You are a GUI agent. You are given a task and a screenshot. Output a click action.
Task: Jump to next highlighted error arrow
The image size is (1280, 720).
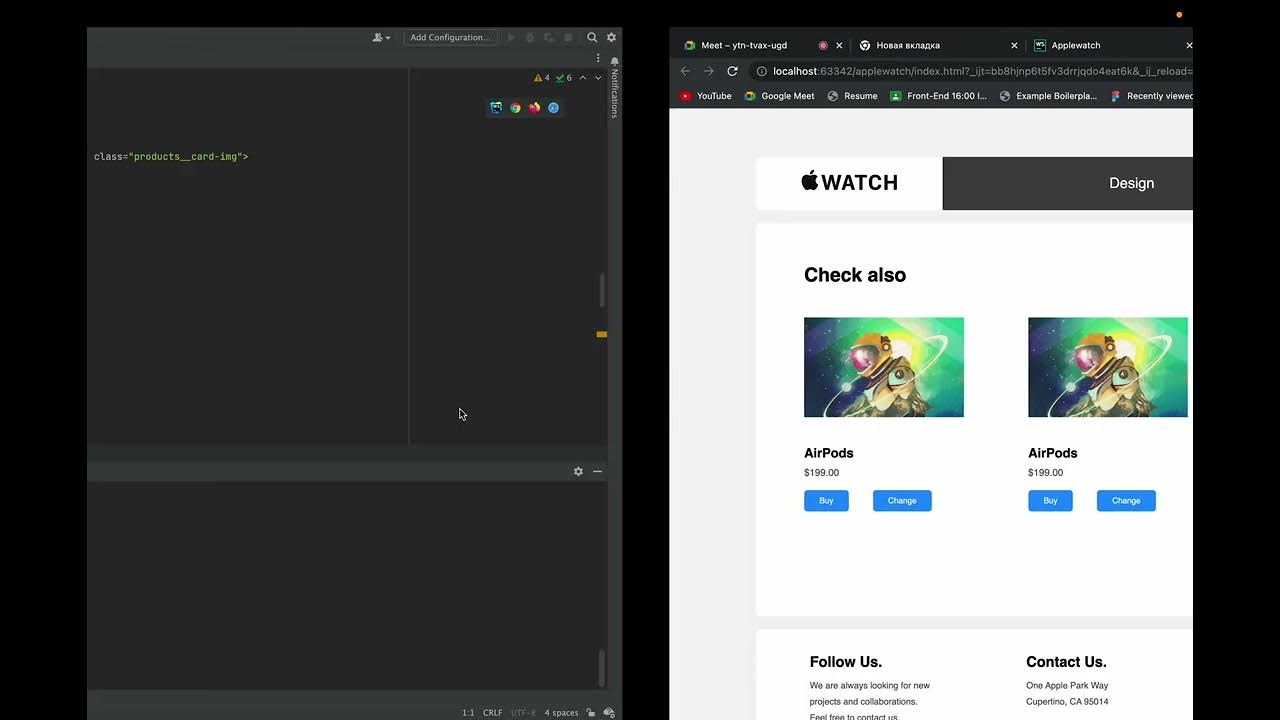coord(598,78)
